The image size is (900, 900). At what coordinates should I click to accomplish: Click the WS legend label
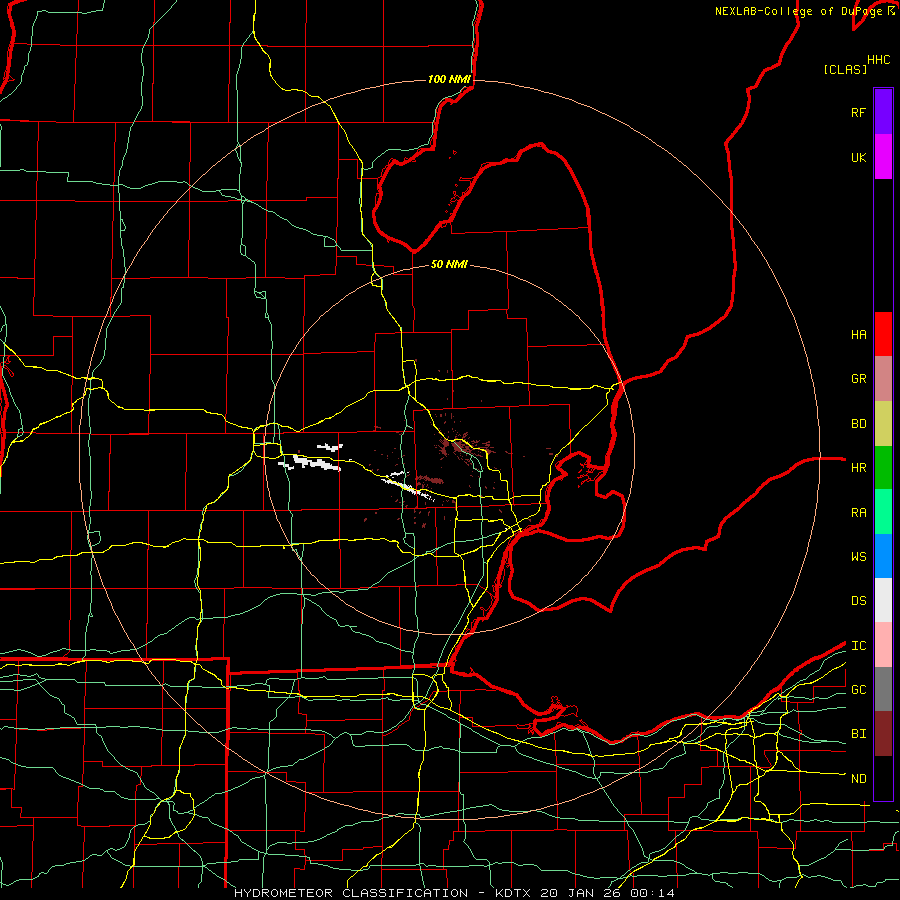pos(858,557)
